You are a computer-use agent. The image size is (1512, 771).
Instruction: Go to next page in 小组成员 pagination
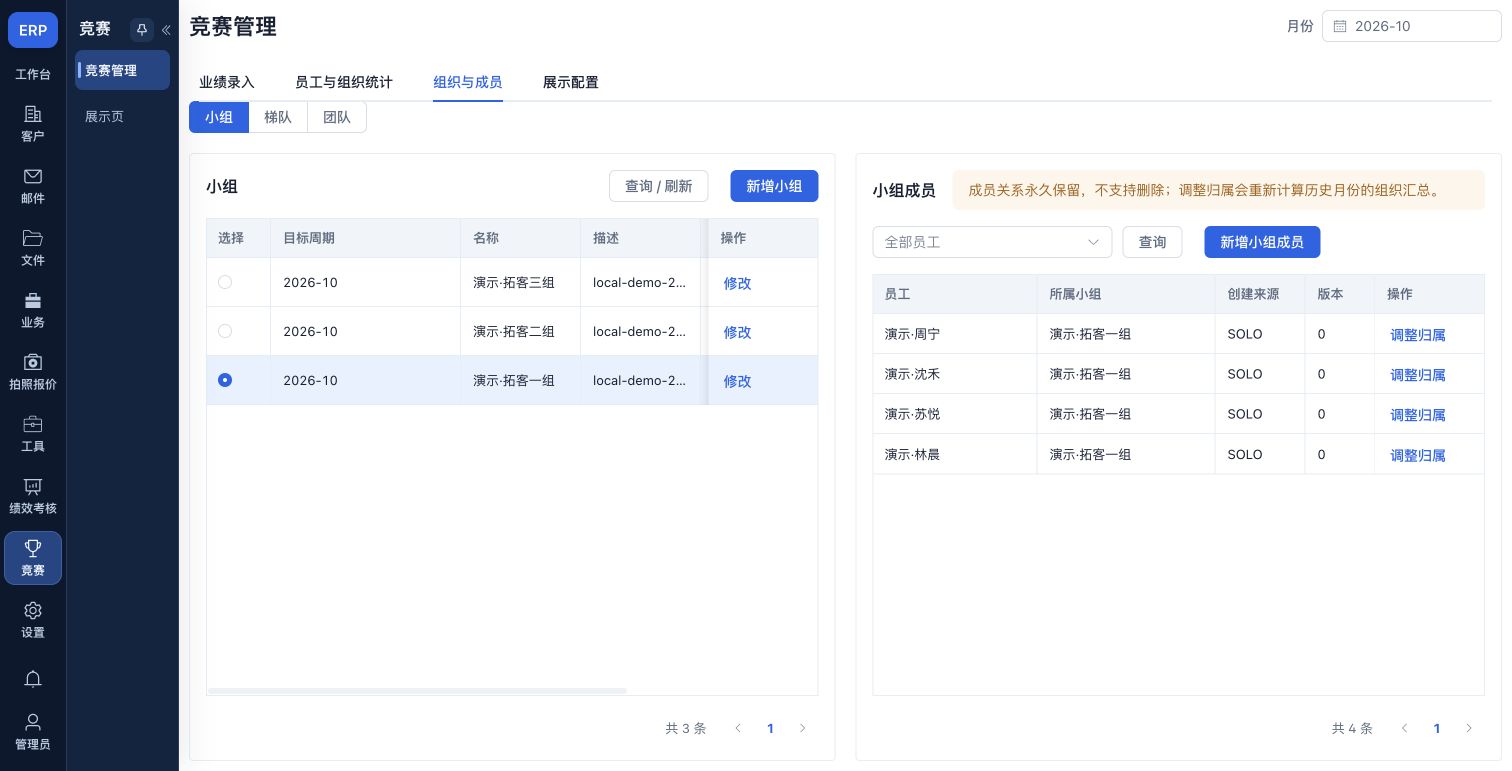point(1469,729)
